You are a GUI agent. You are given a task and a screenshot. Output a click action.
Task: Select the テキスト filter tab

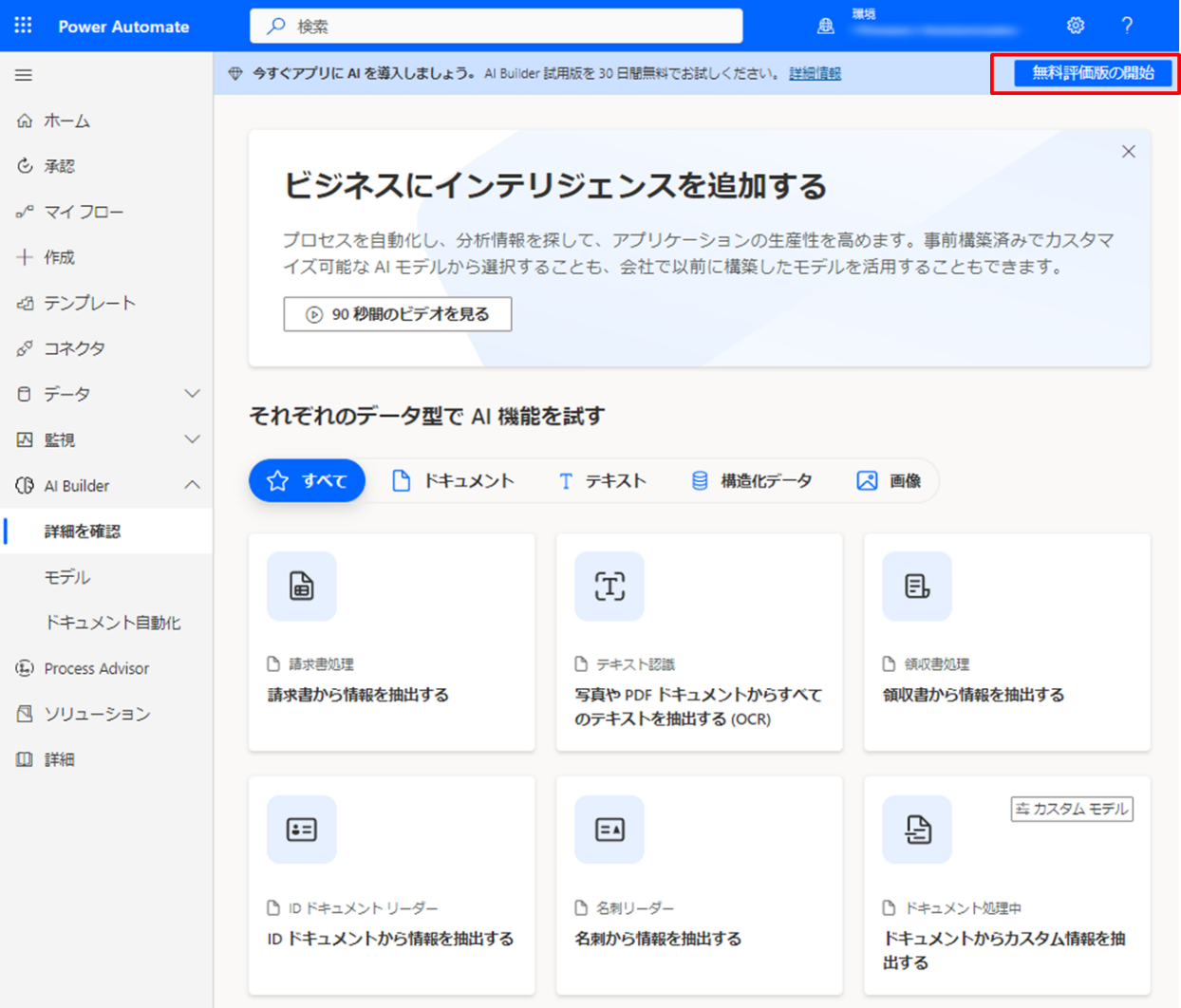(x=602, y=481)
